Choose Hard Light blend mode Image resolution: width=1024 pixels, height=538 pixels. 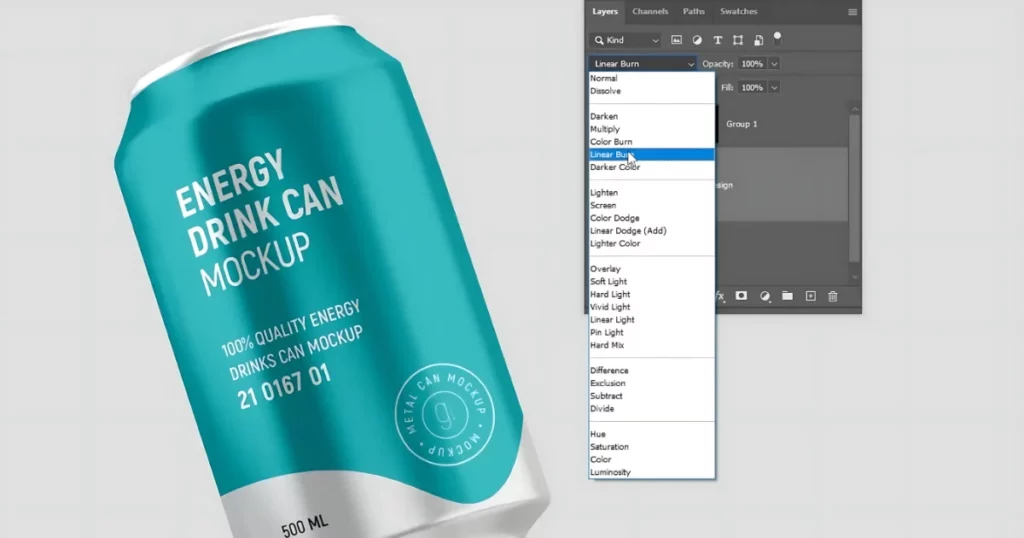[x=652, y=294]
